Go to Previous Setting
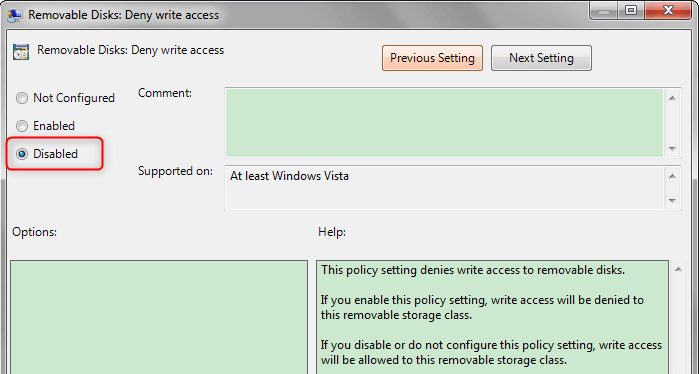 tap(432, 58)
